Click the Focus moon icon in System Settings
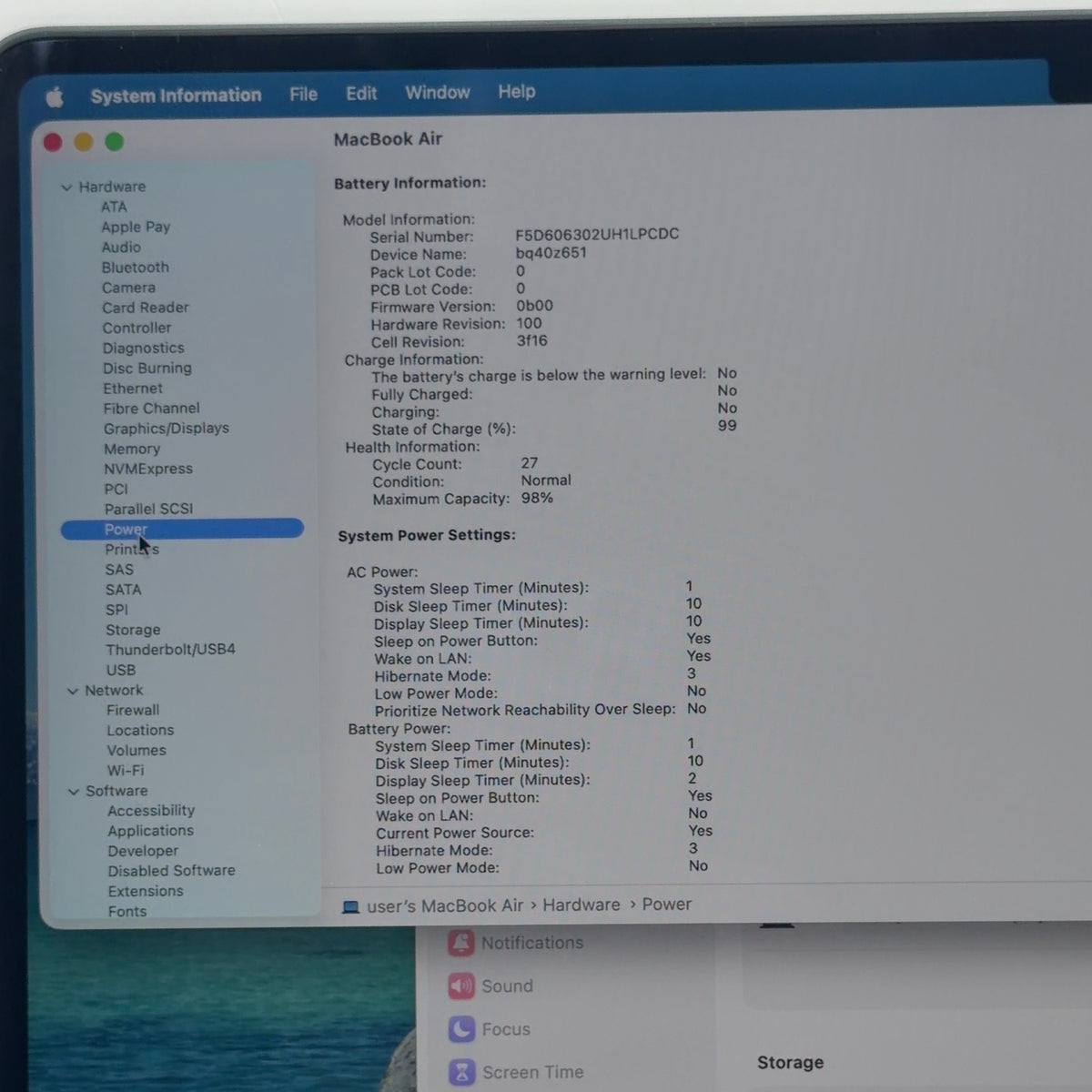The height and width of the screenshot is (1092, 1092). pyautogui.click(x=461, y=1029)
